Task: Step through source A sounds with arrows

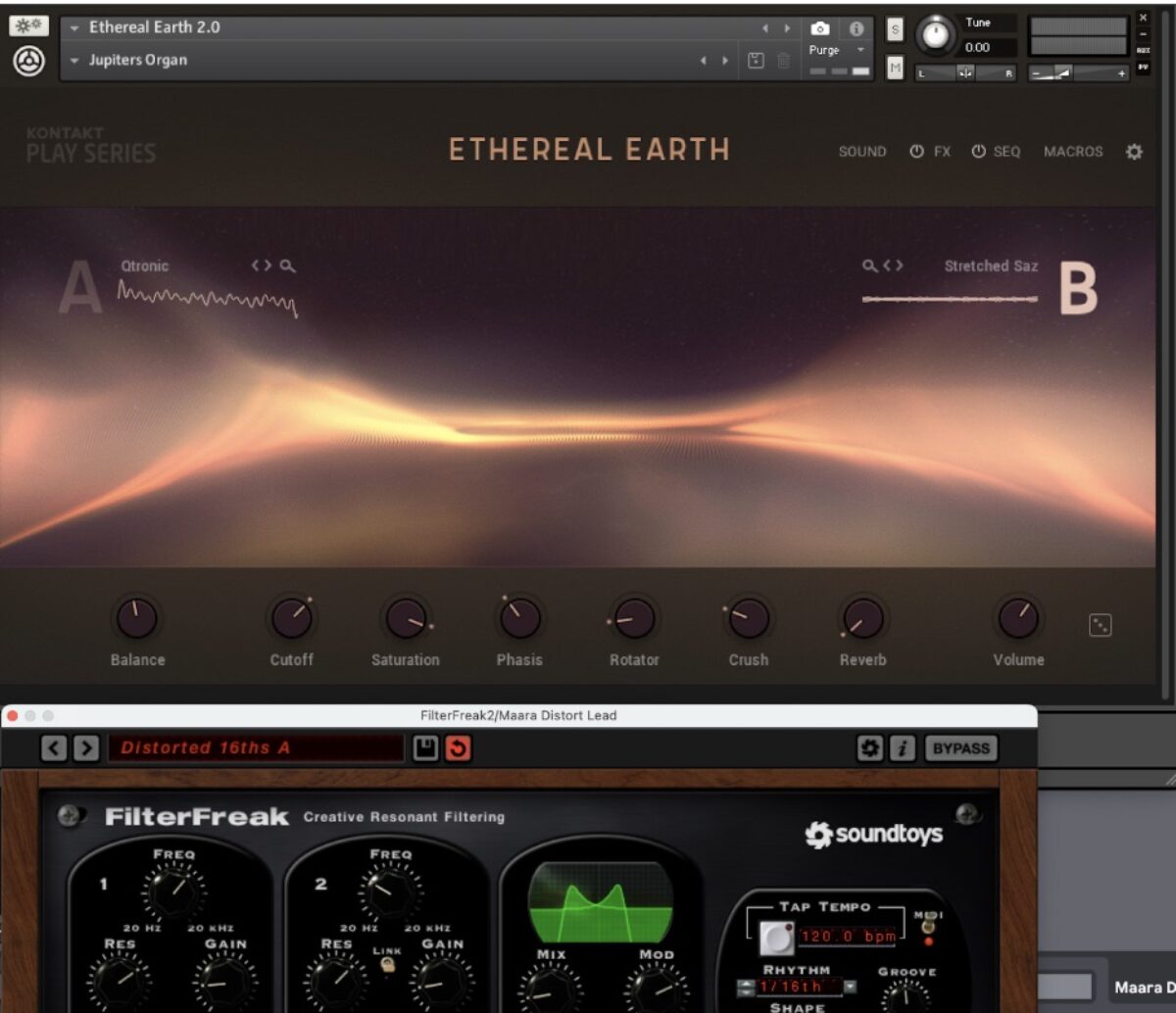Action: (261, 265)
